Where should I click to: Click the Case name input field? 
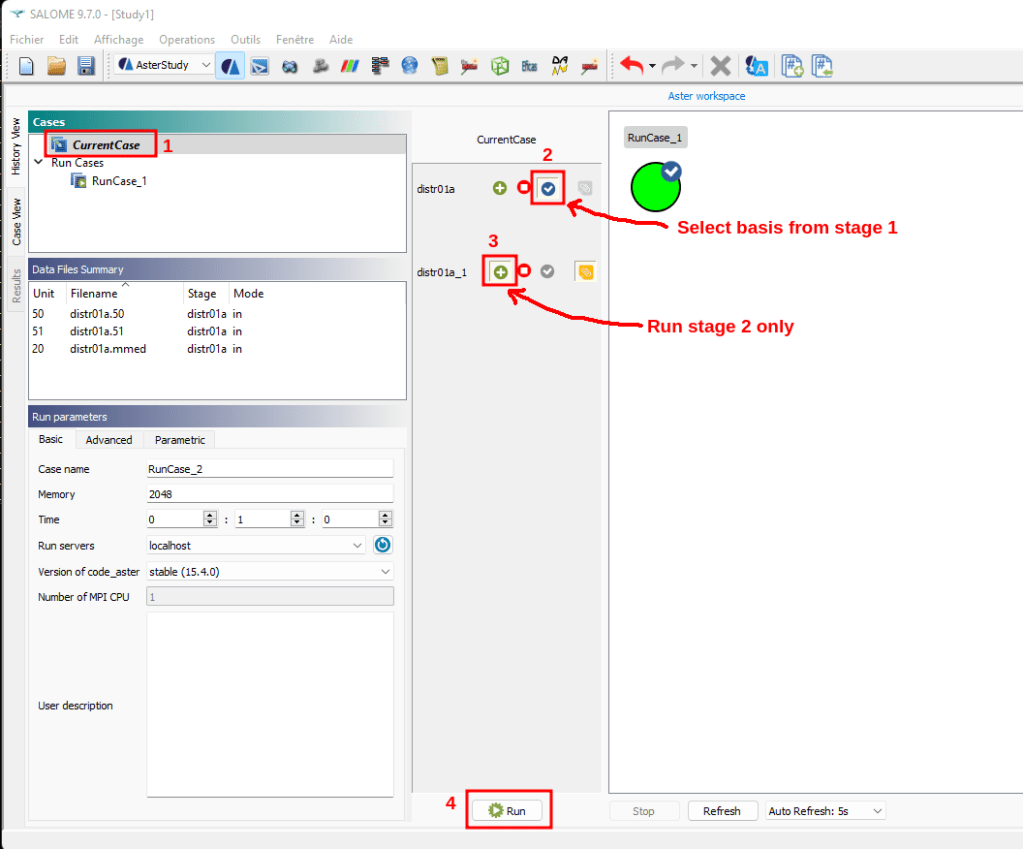[x=270, y=468]
